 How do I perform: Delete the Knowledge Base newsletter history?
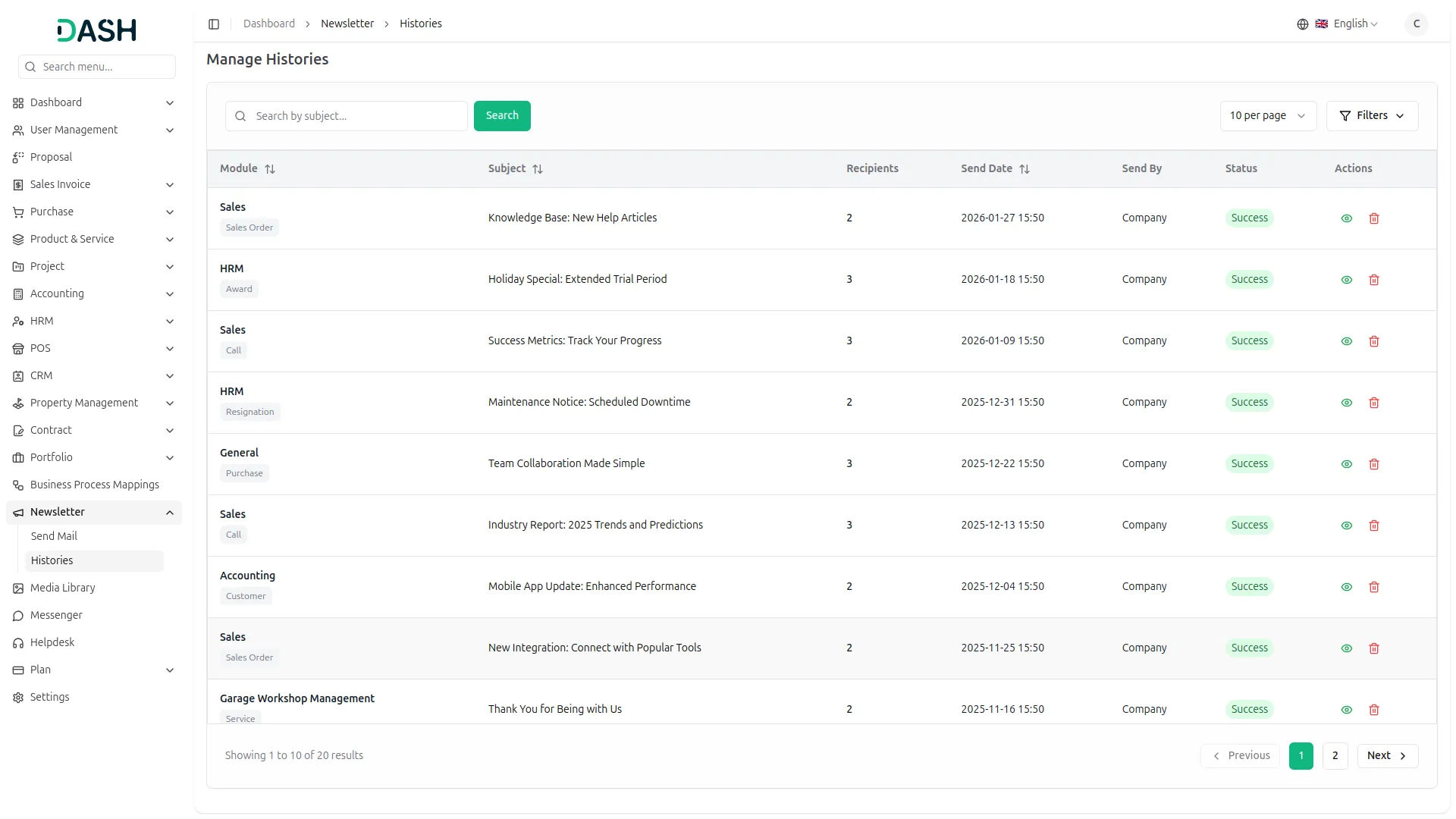pyautogui.click(x=1373, y=218)
